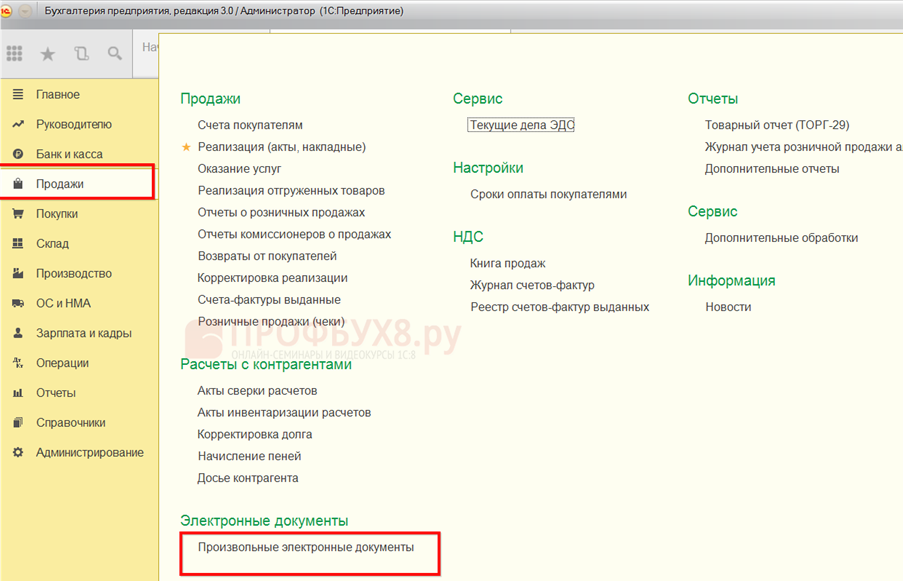Open Сроки оплаты покупателями
Image resolution: width=903 pixels, height=581 pixels.
point(548,194)
